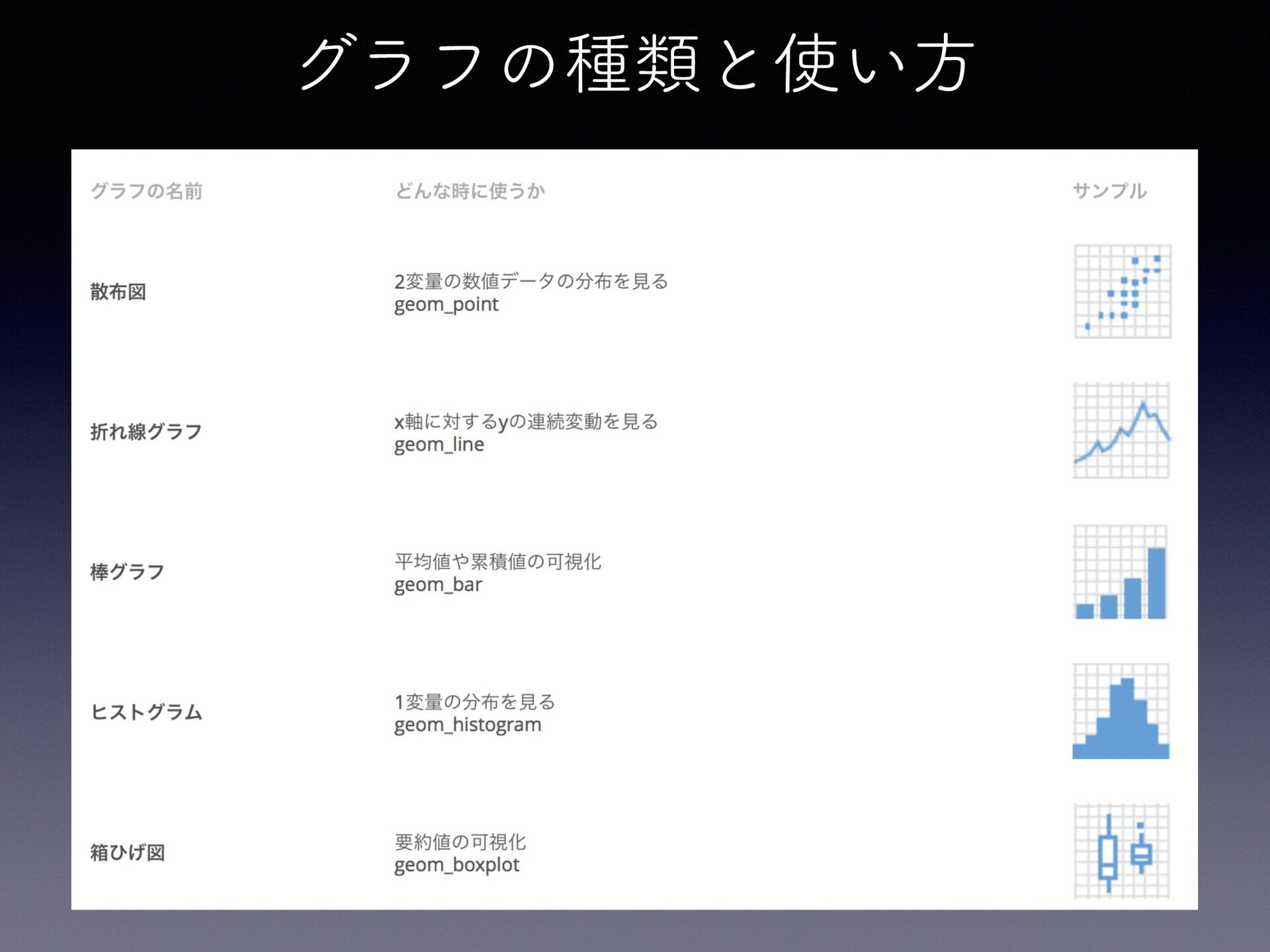Click the geom_point text

click(446, 305)
